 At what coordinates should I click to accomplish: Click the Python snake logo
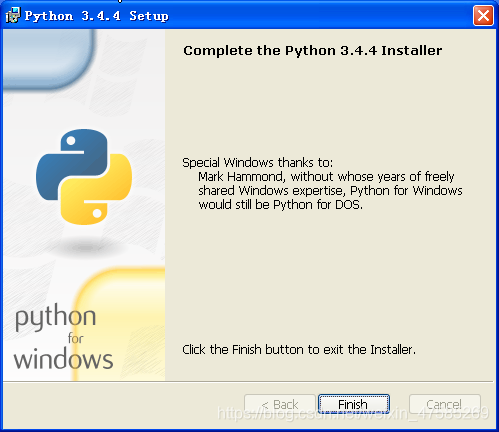(x=84, y=177)
